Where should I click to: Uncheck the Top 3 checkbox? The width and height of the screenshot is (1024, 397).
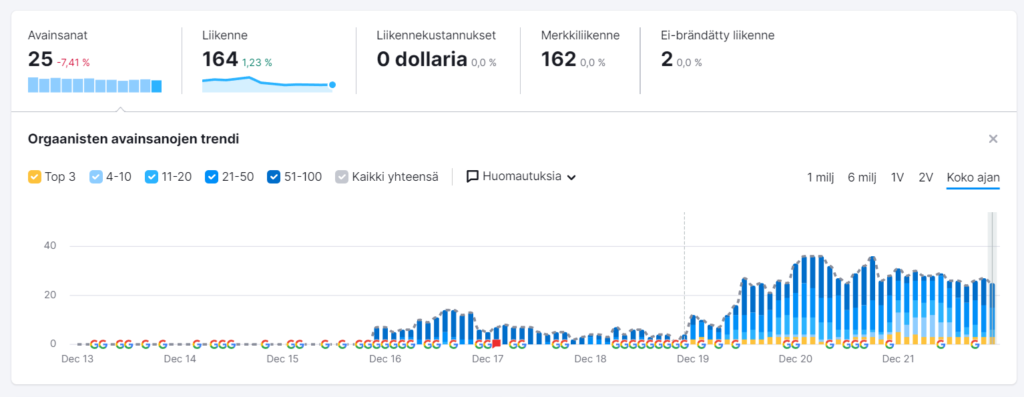(34, 176)
